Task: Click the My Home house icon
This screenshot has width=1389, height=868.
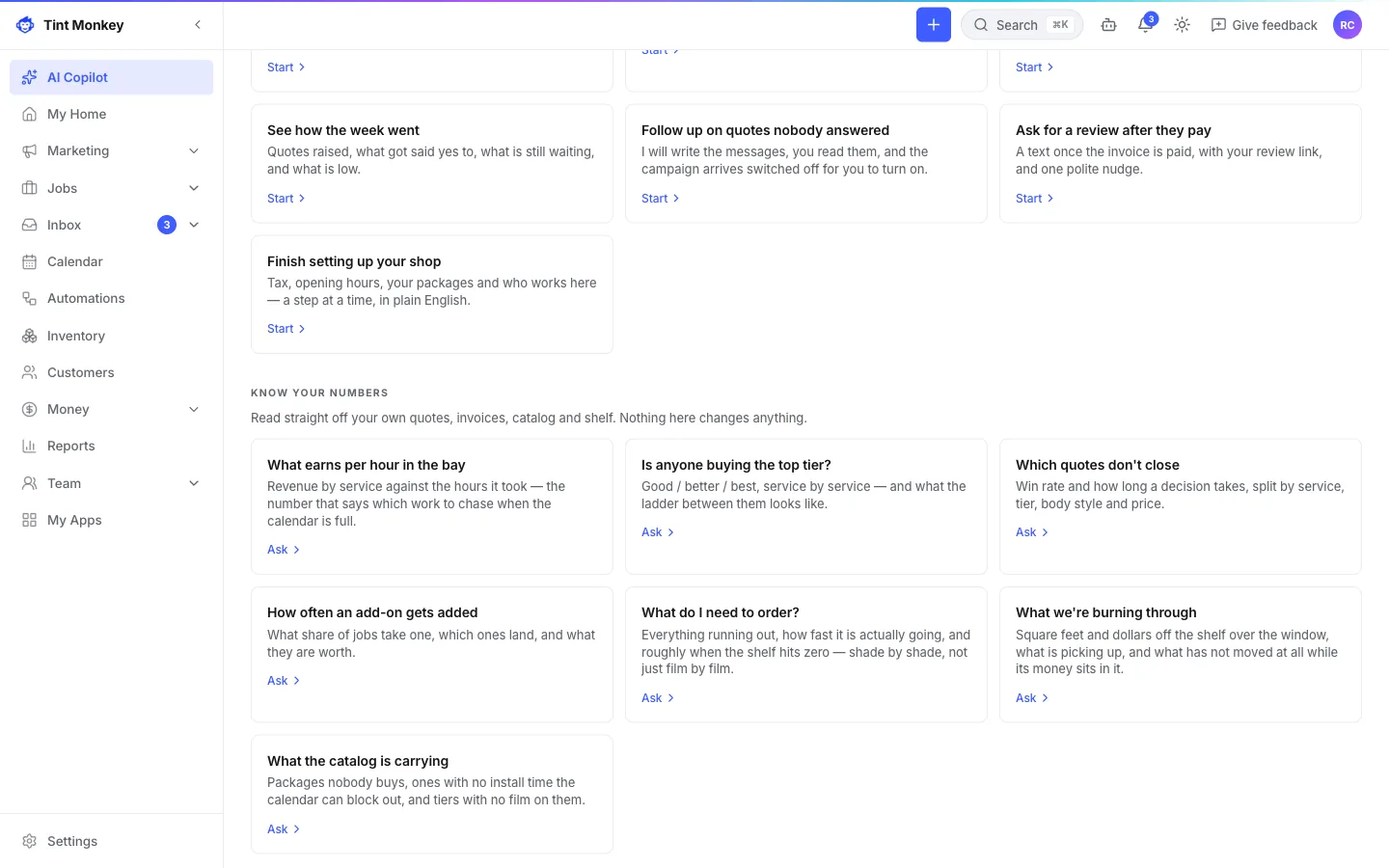Action: tap(30, 114)
